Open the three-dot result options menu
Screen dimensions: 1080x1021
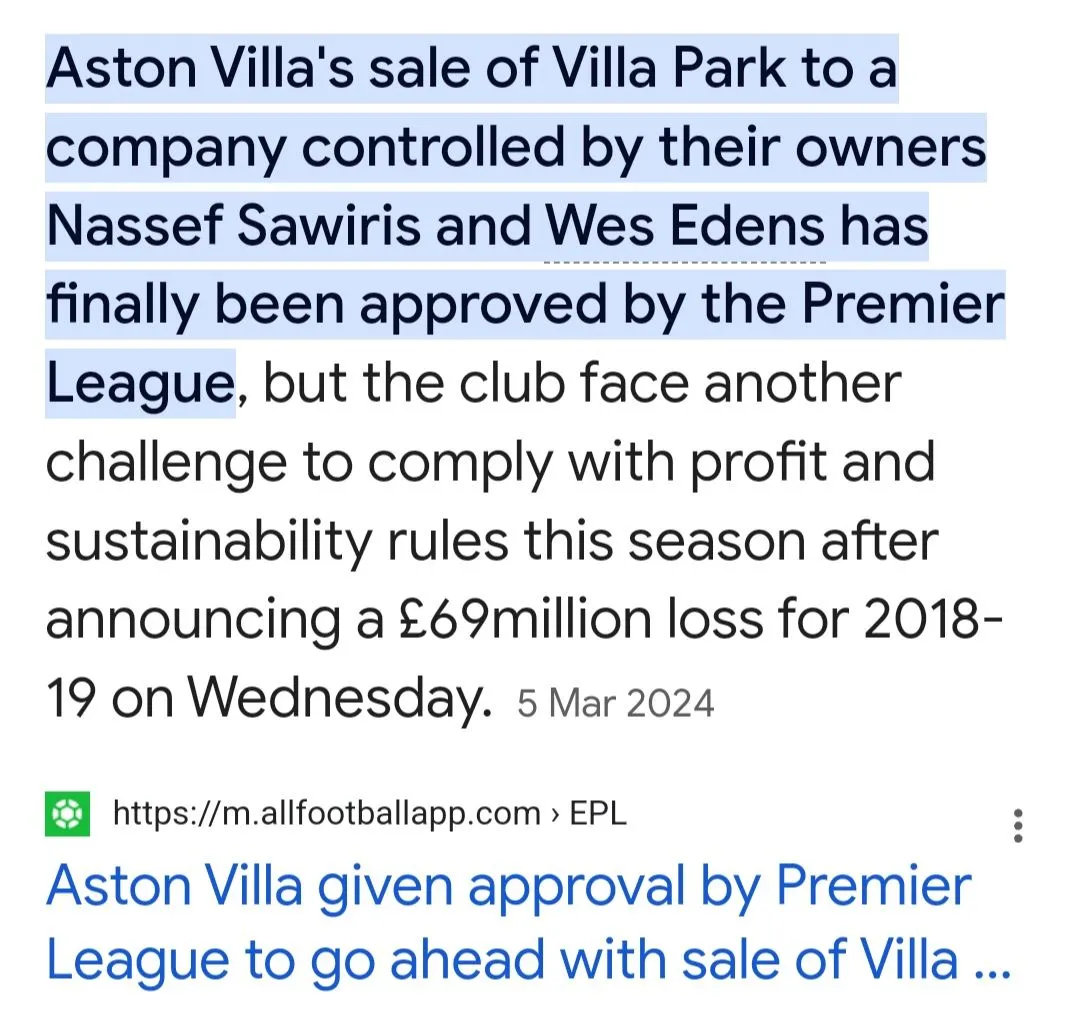click(1018, 826)
